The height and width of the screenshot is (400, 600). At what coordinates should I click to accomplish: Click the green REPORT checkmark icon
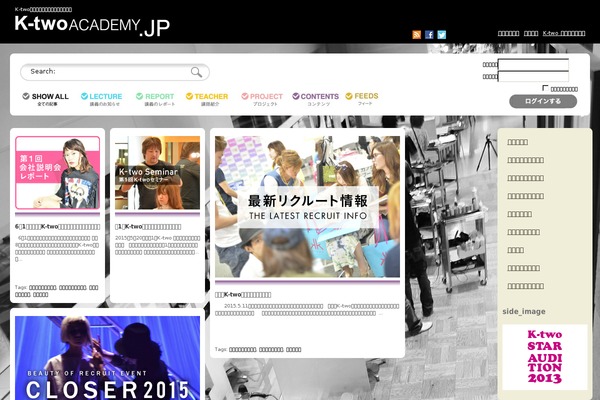coord(139,96)
